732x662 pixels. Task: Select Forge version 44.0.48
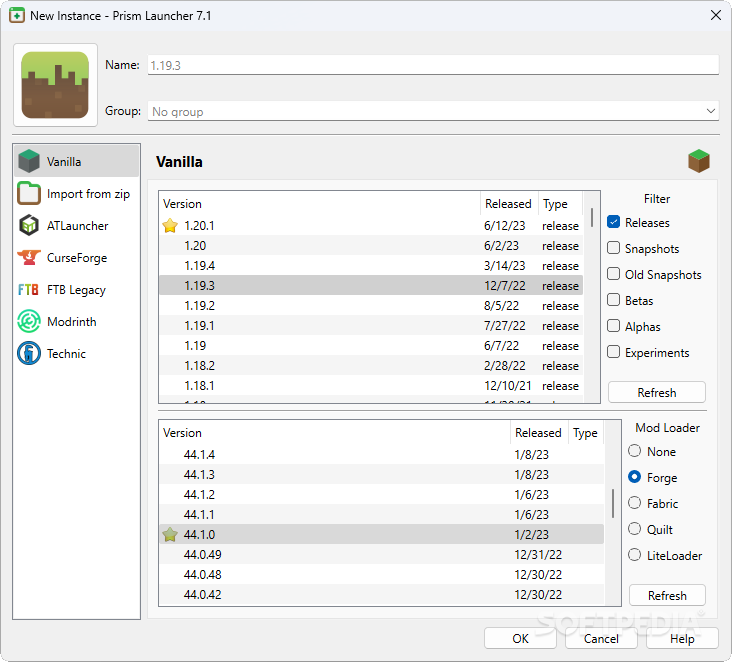[x=381, y=575]
